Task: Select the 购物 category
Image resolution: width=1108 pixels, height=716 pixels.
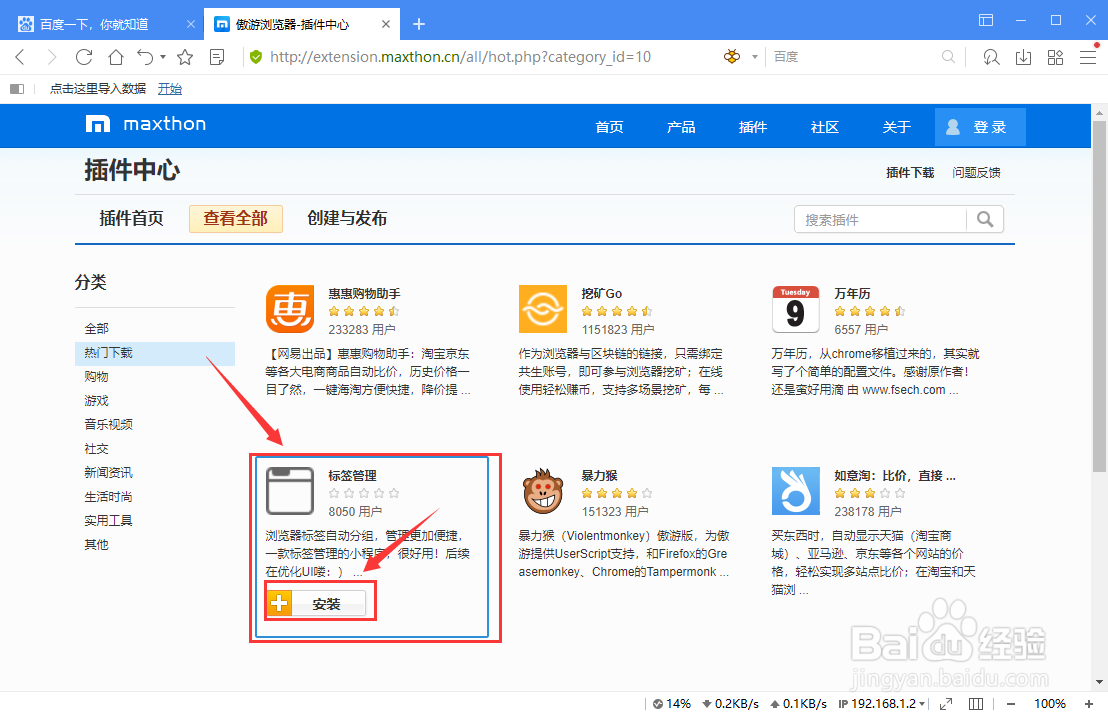Action: coord(97,377)
